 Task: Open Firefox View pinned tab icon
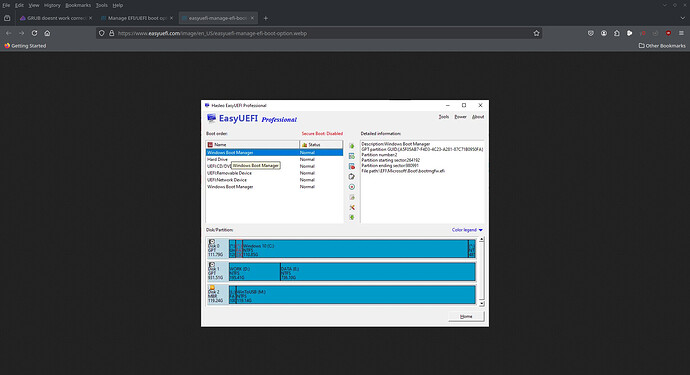pyautogui.click(x=7, y=18)
